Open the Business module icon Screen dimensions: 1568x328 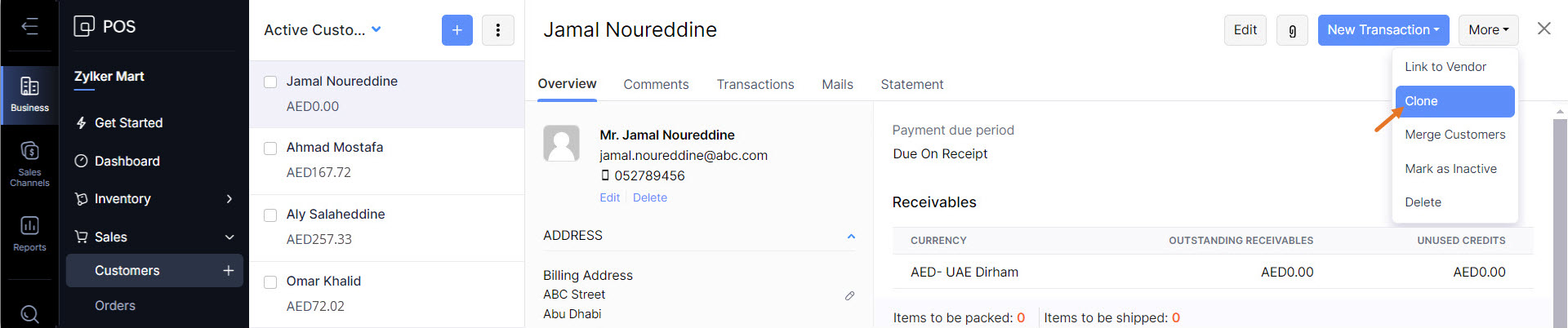pos(29,94)
